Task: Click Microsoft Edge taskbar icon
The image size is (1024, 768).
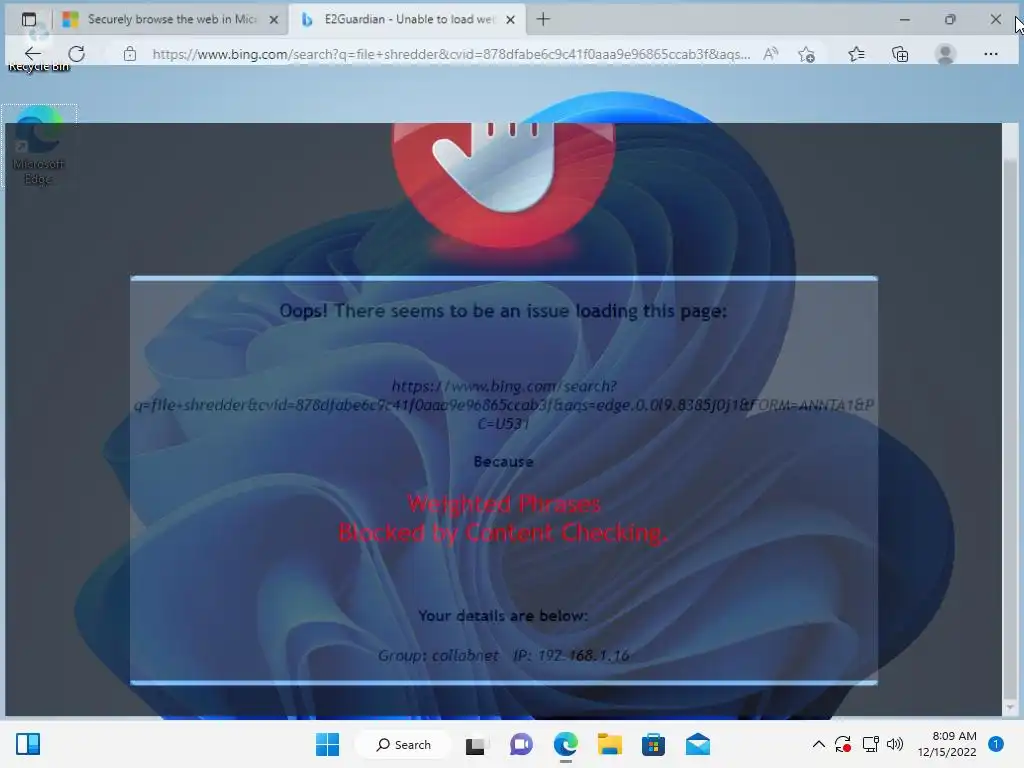Action: tap(566, 744)
